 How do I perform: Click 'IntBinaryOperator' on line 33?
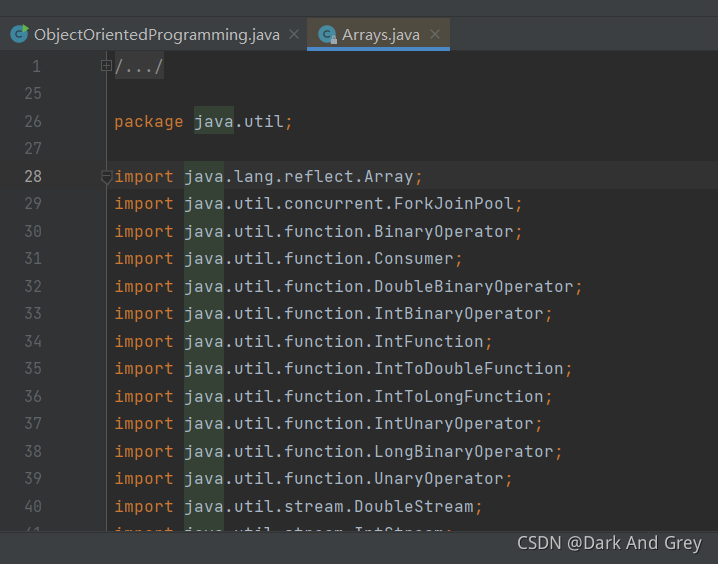point(459,314)
